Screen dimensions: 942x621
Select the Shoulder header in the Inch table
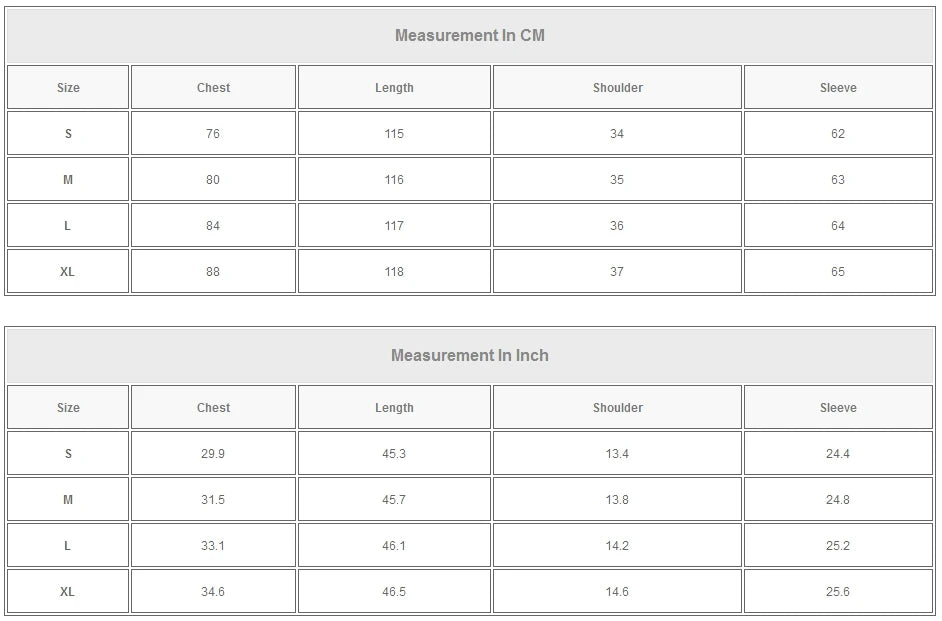click(617, 408)
